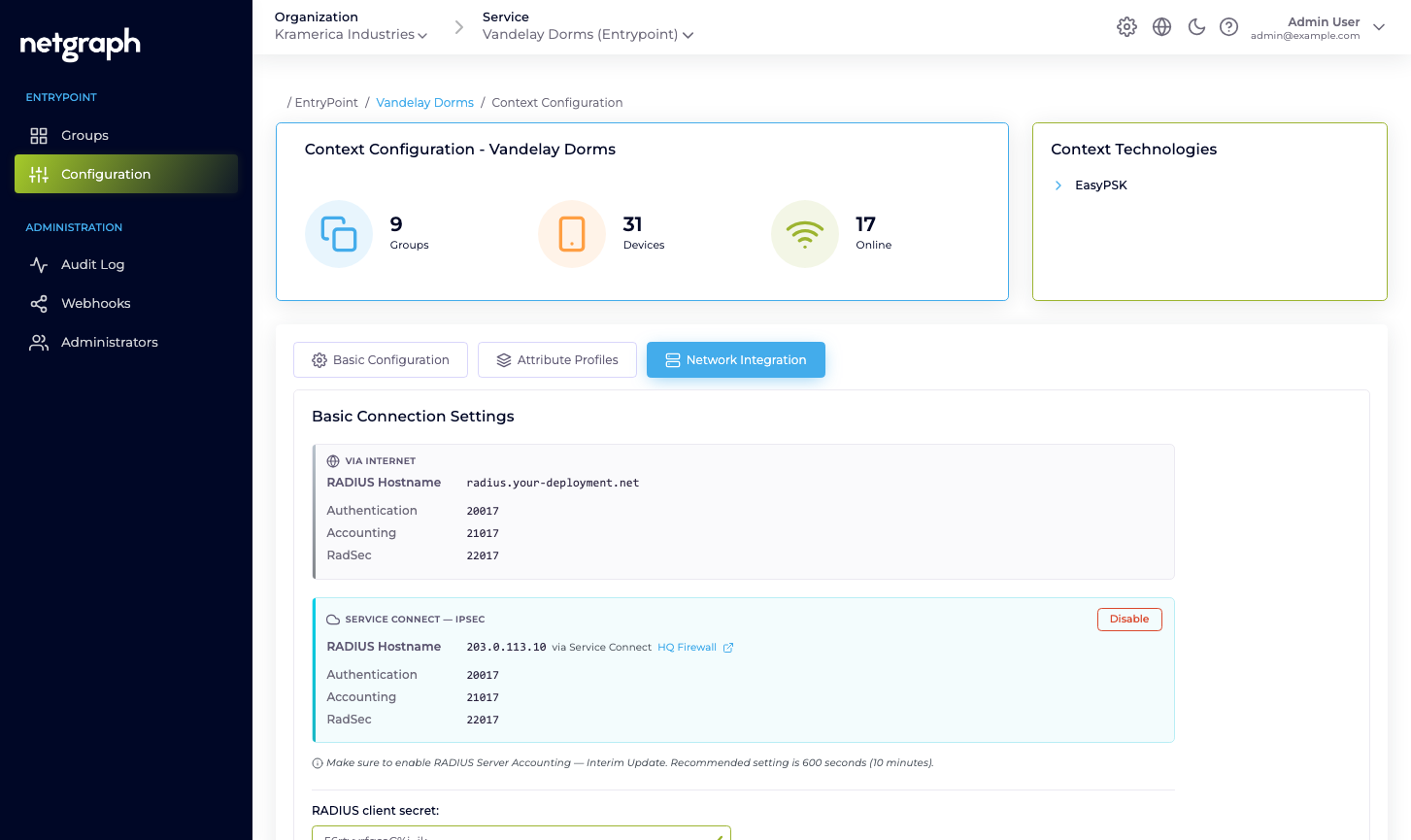Click the 'Context Configuration - Vandelay Dorms' title

click(x=460, y=149)
